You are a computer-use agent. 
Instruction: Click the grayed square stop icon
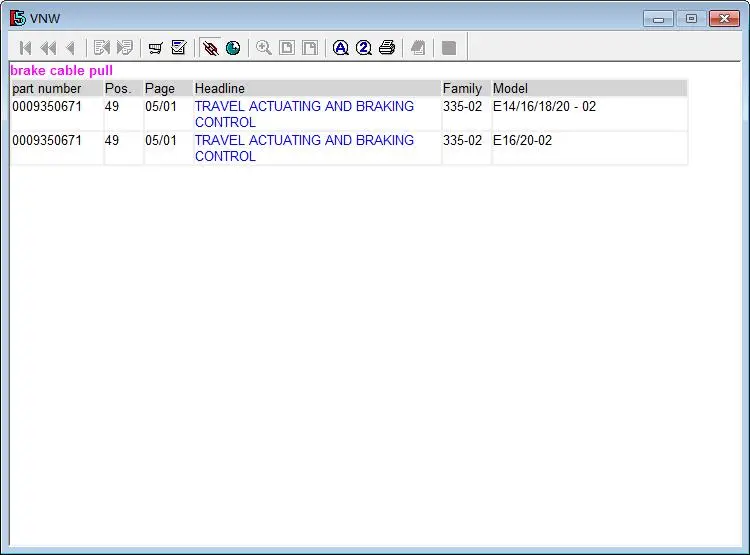449,48
